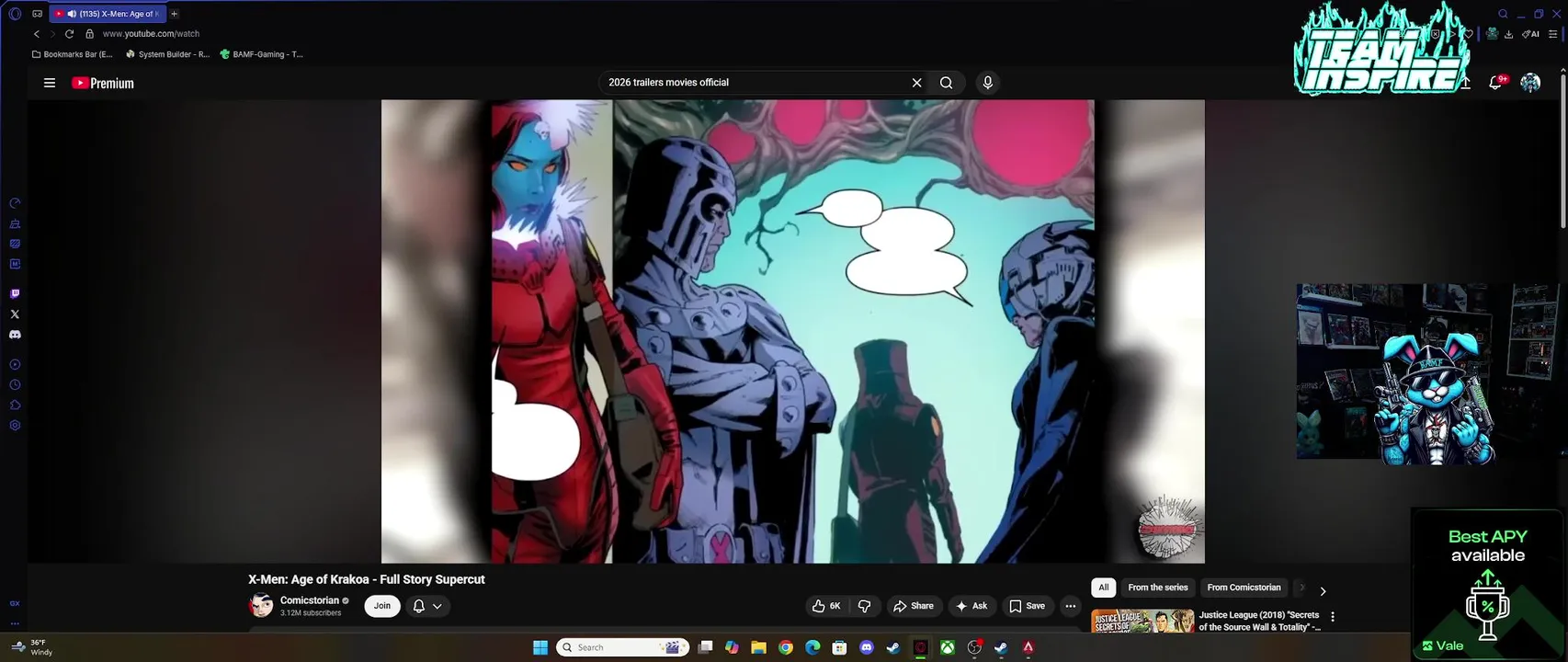Go to YouTube Premium home logo
This screenshot has height=662, width=1568.
[103, 83]
